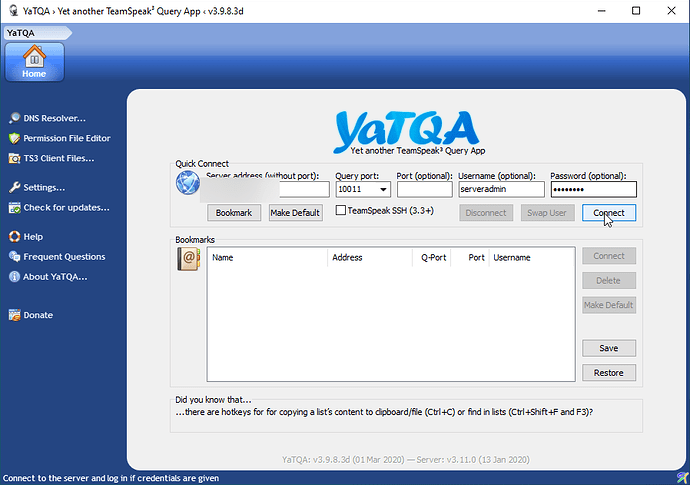The height and width of the screenshot is (485, 690).
Task: Click the Bookmark button
Action: click(235, 213)
